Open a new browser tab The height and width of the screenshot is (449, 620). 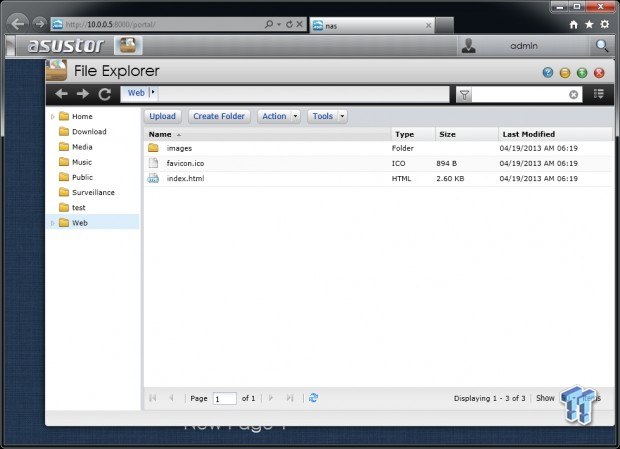444,26
